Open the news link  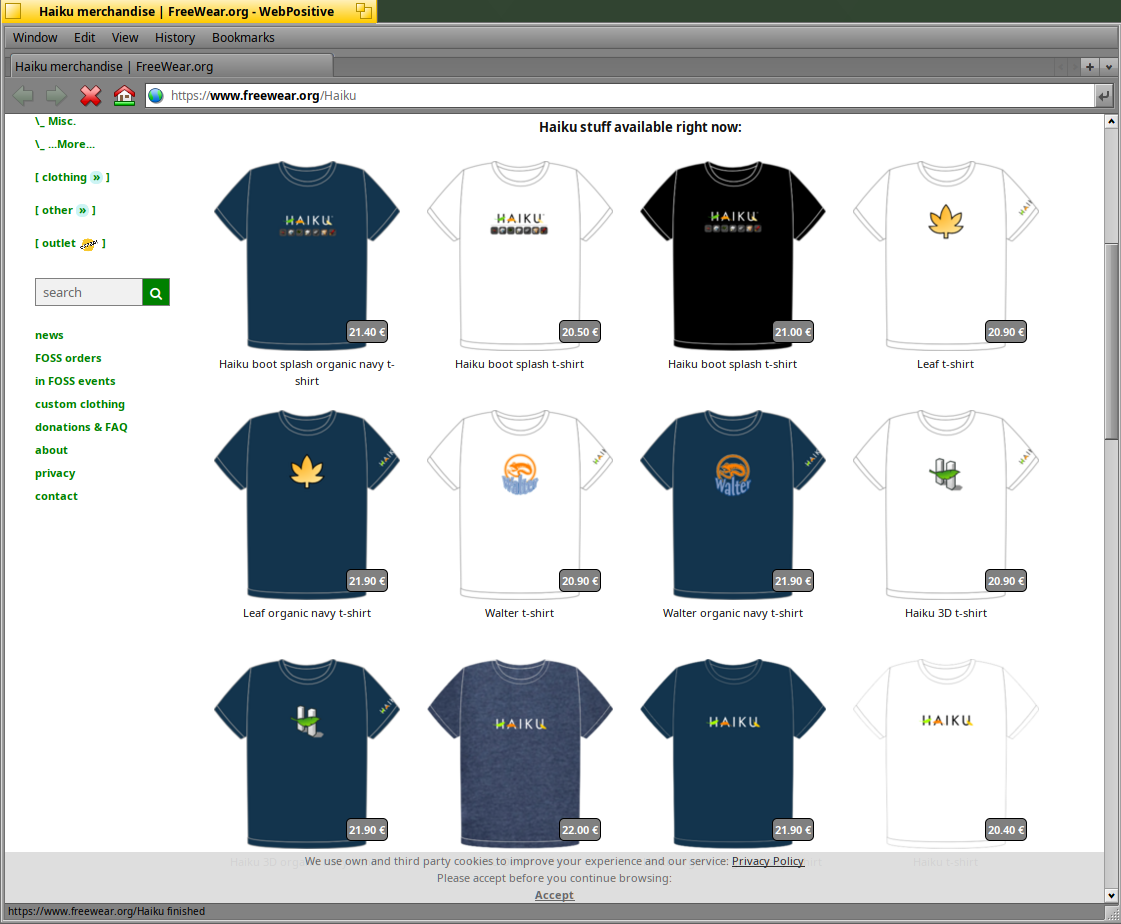click(x=49, y=335)
